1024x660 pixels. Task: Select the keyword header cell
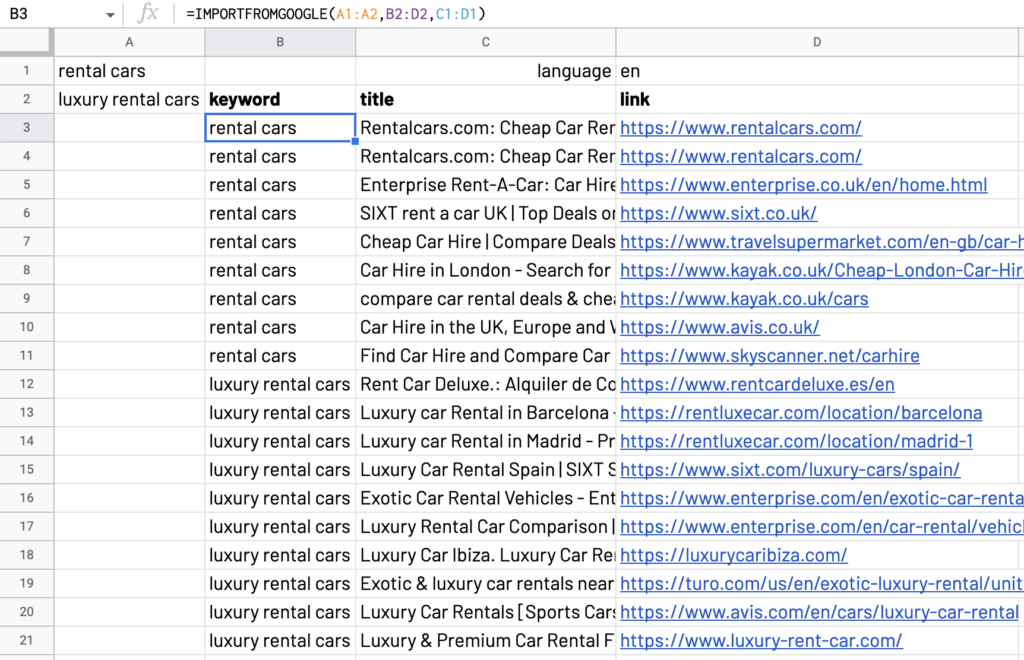pos(280,99)
